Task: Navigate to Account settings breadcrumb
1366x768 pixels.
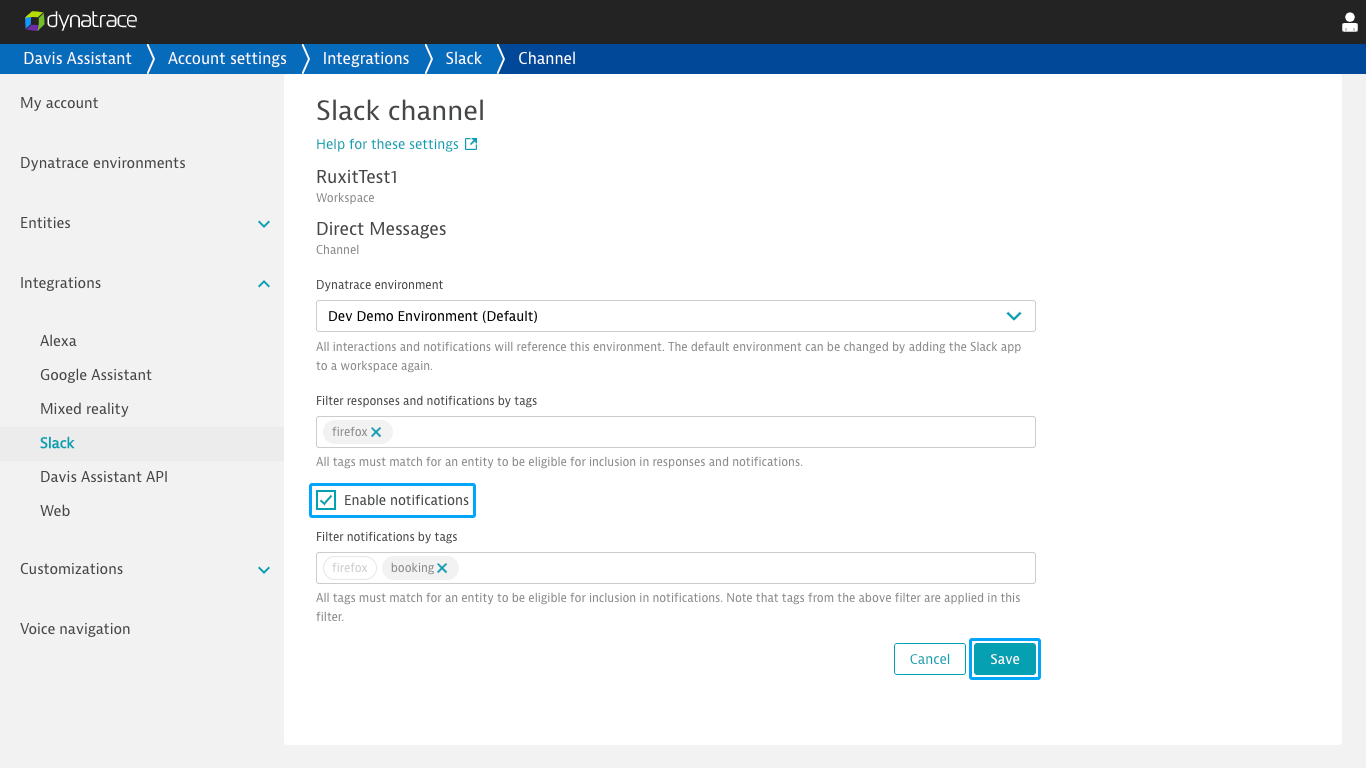Action: click(x=227, y=58)
